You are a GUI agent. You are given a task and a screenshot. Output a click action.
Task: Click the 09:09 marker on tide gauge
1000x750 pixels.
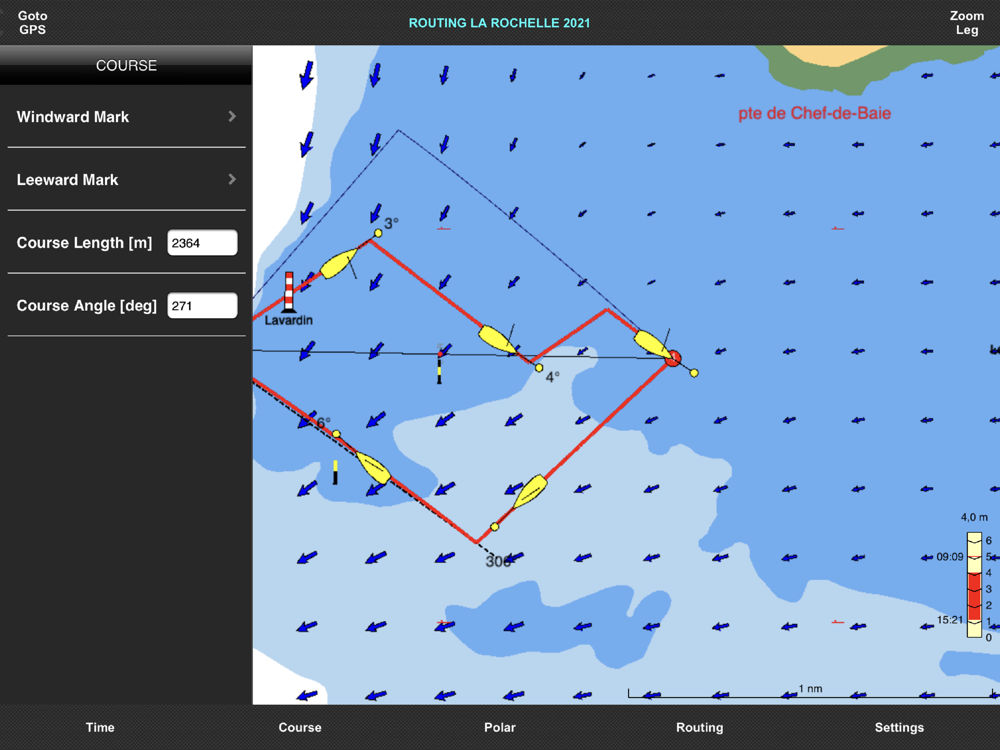coord(950,557)
